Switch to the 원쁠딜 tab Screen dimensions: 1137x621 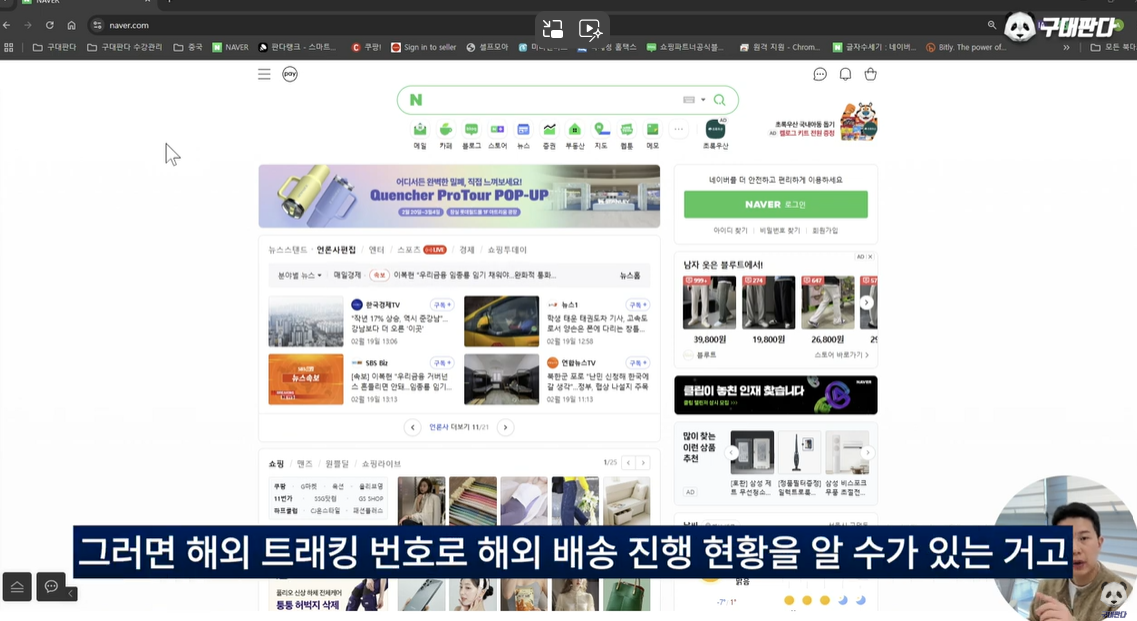tap(337, 464)
